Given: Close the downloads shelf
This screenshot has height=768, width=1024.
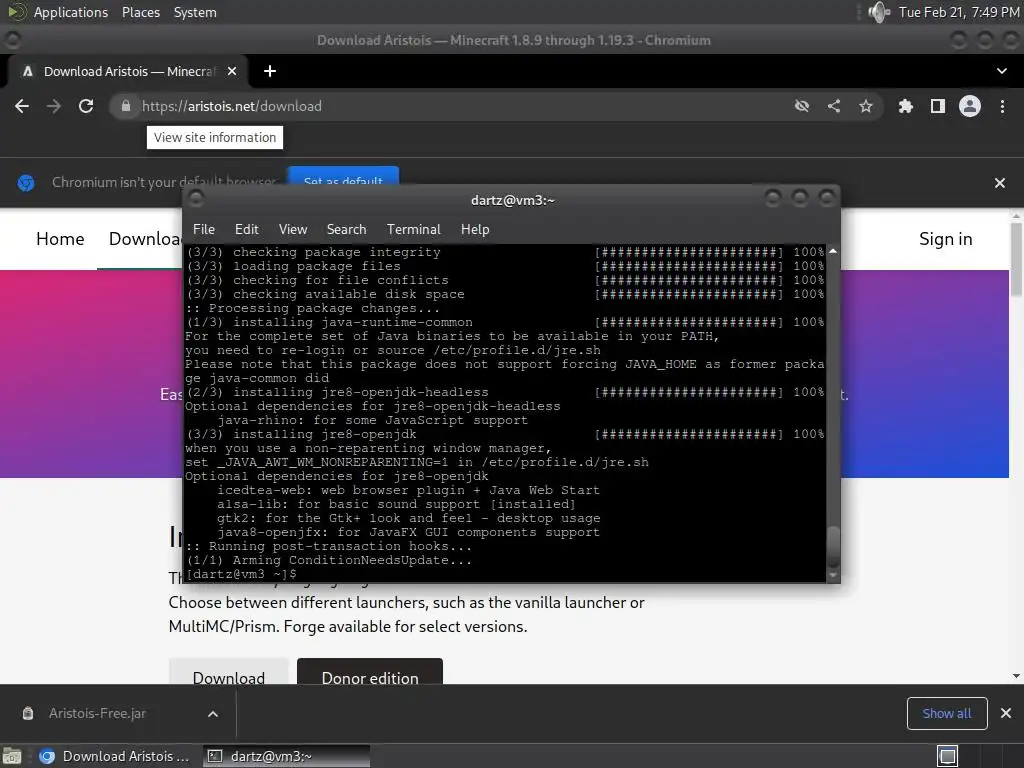Looking at the screenshot, I should (1006, 714).
